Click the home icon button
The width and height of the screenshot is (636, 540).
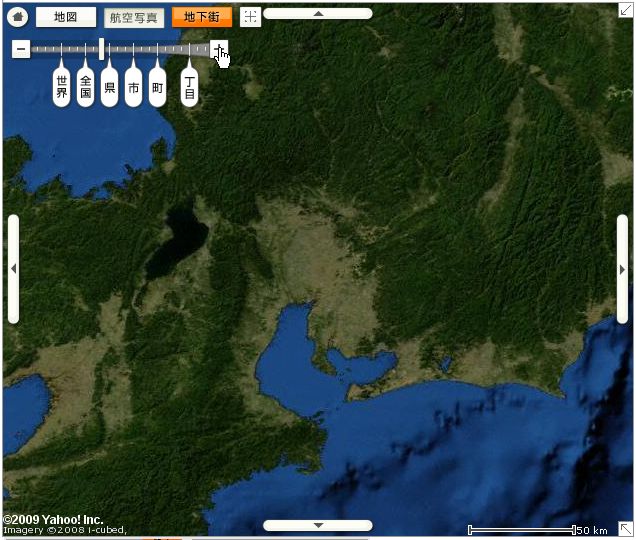click(x=17, y=17)
